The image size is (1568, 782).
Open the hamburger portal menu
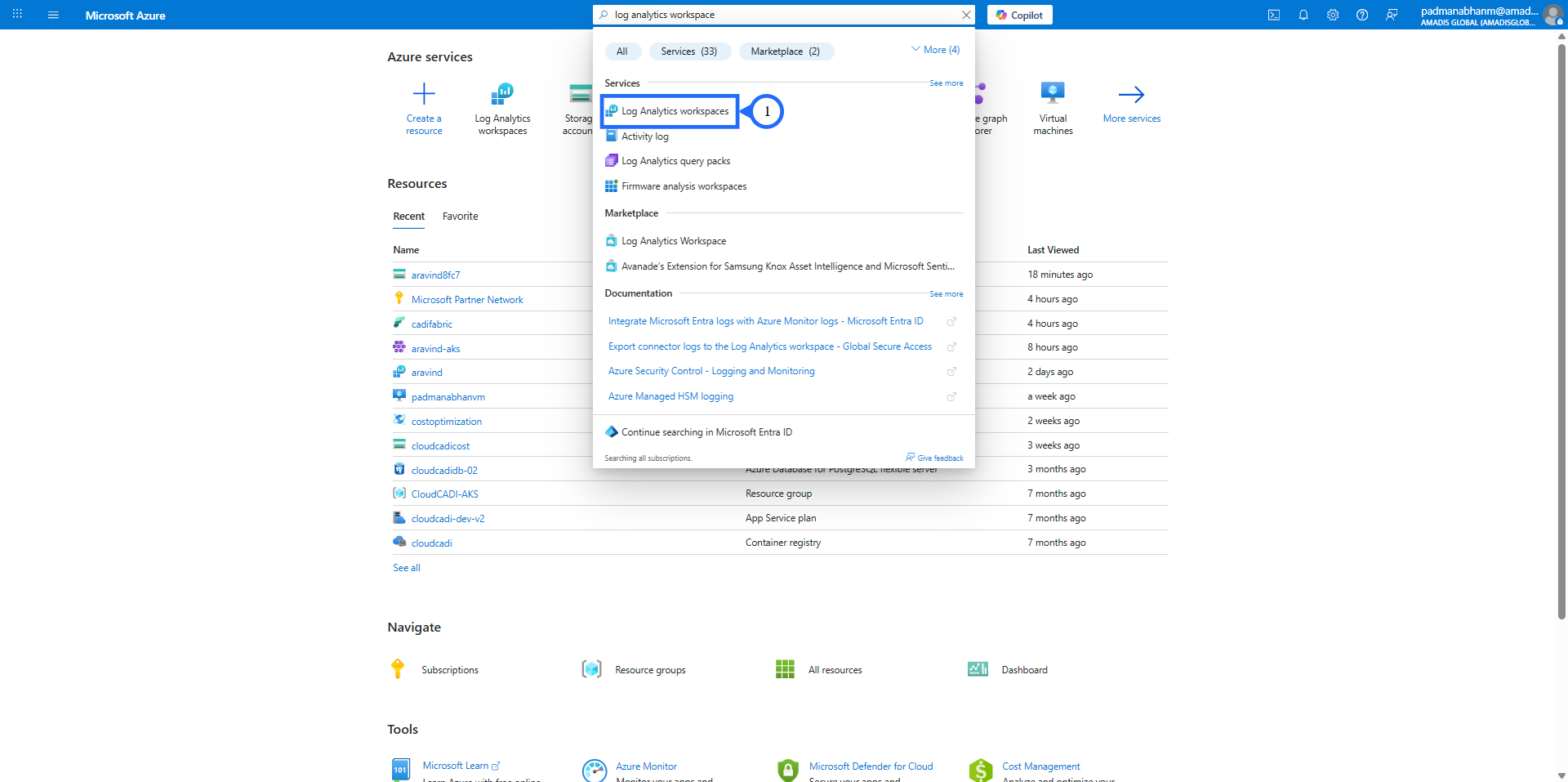click(x=53, y=15)
